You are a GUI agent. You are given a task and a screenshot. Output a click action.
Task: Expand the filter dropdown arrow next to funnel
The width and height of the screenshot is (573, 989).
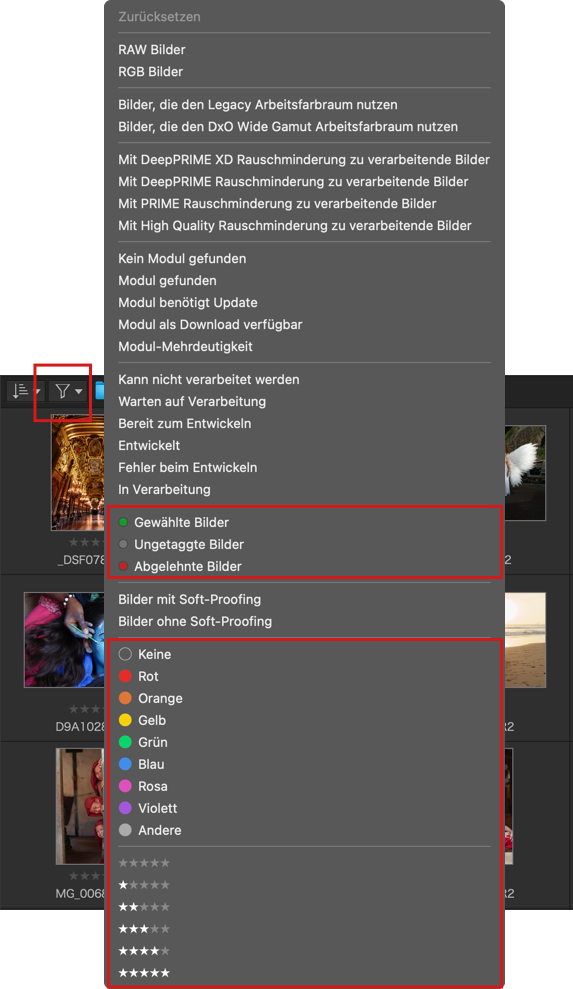[x=78, y=392]
